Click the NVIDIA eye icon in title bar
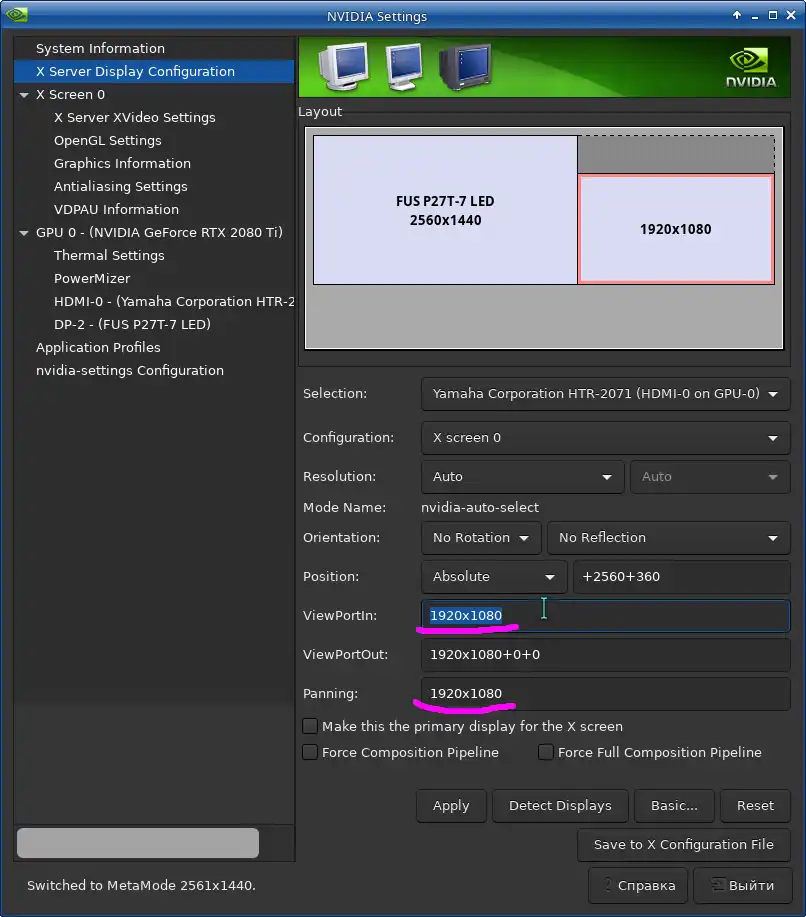806x917 pixels. 17,14
